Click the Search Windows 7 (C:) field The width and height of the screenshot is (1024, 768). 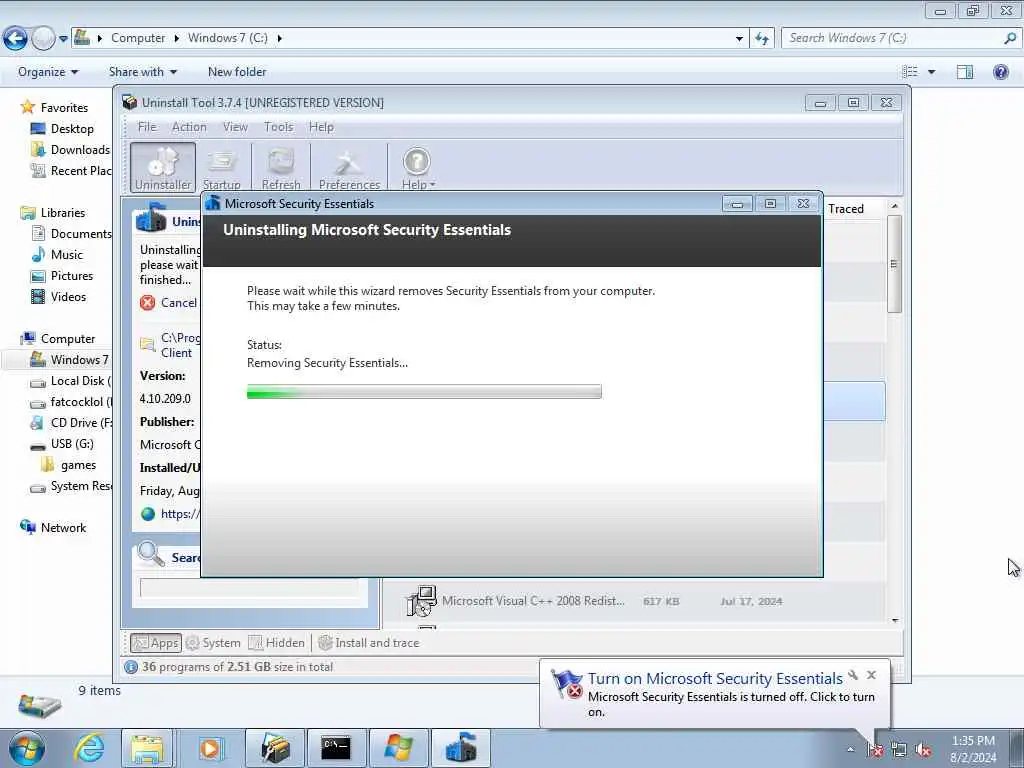(x=901, y=39)
